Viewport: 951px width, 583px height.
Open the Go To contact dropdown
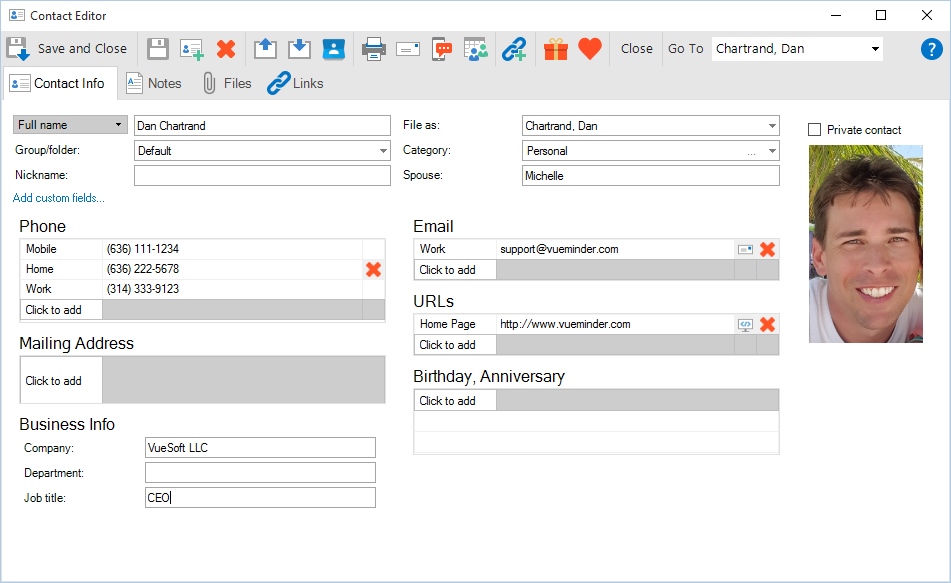coord(876,48)
